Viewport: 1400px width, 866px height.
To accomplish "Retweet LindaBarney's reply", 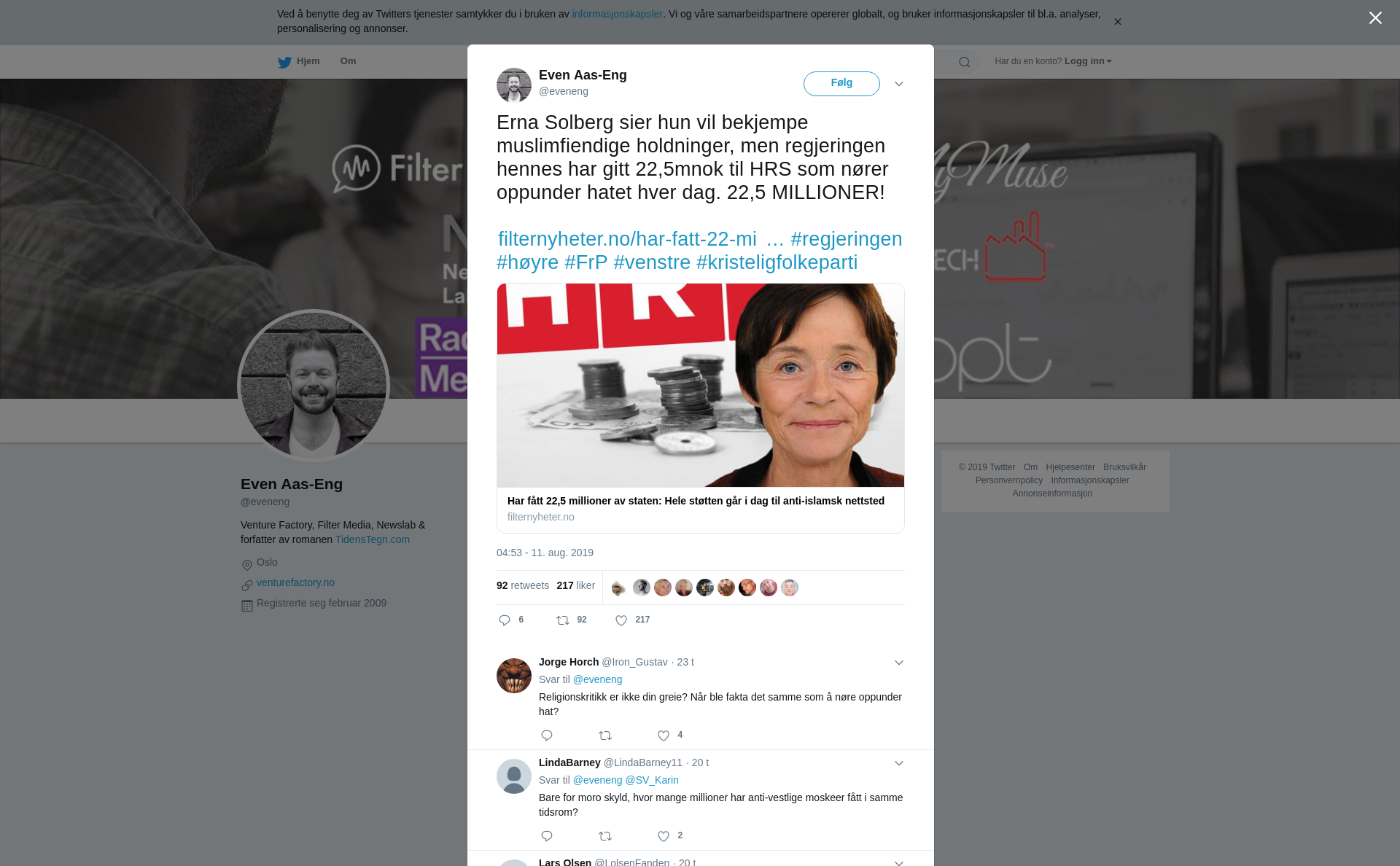I will 605,836.
